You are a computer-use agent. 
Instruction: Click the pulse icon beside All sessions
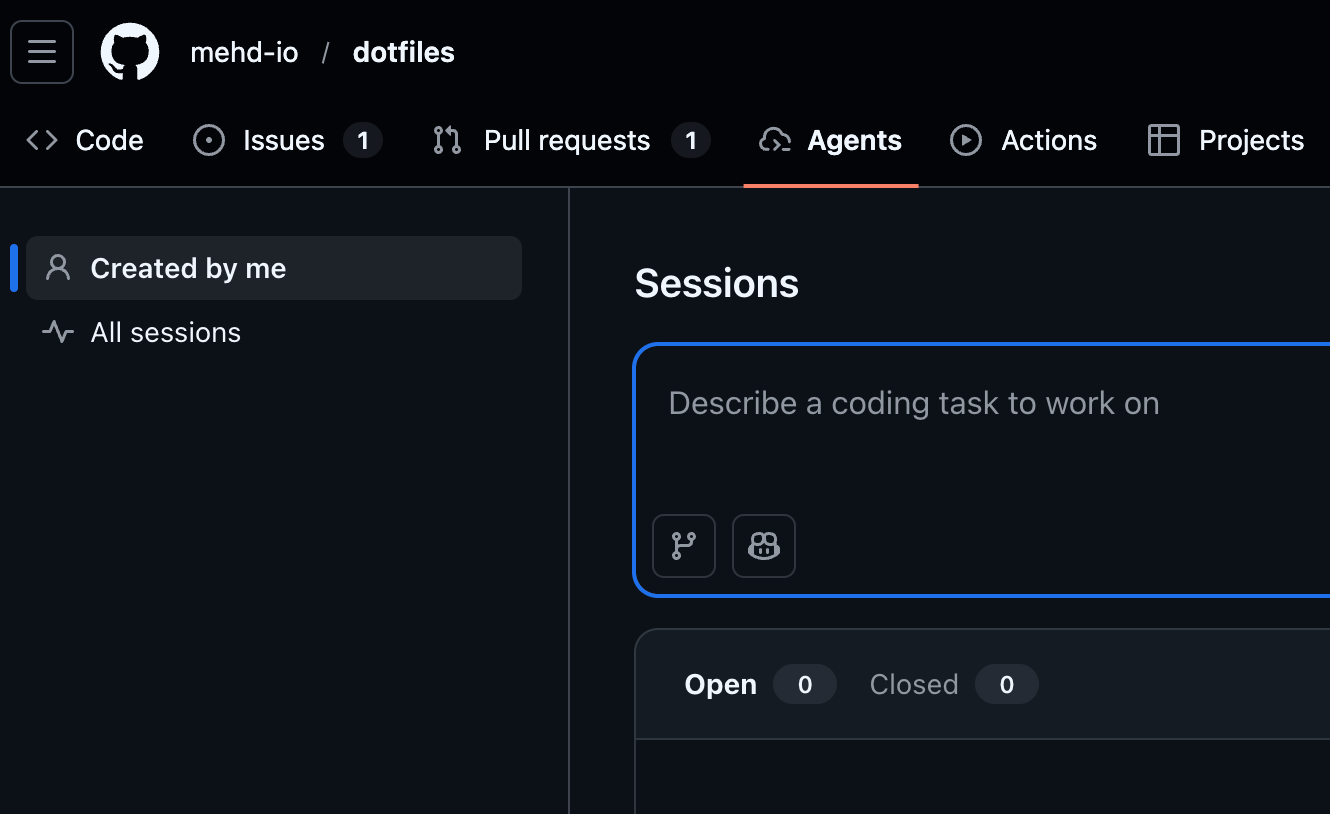pos(58,332)
